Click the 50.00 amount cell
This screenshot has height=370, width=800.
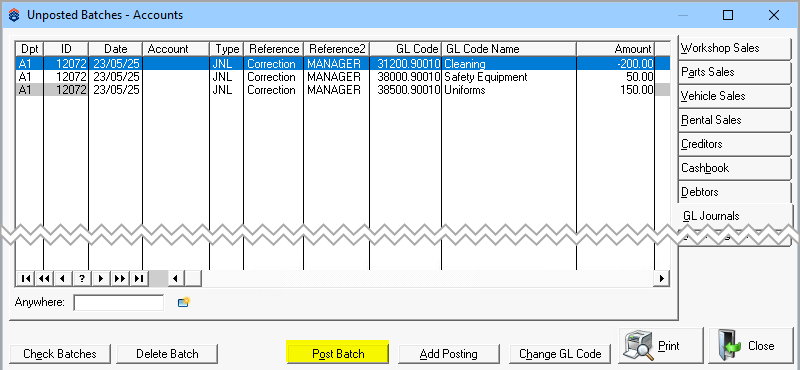pos(616,77)
